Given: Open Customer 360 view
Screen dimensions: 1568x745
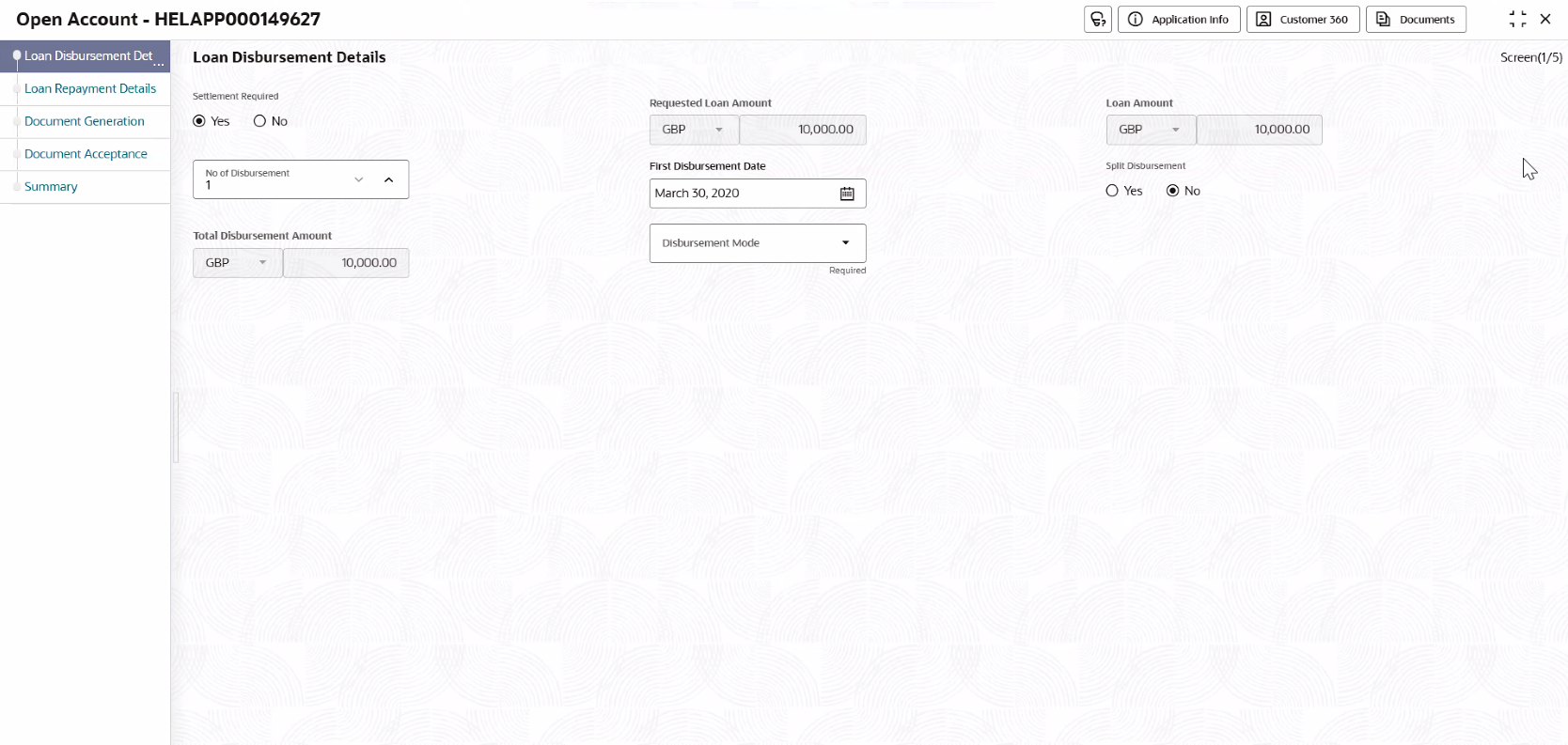Looking at the screenshot, I should coord(1303,19).
